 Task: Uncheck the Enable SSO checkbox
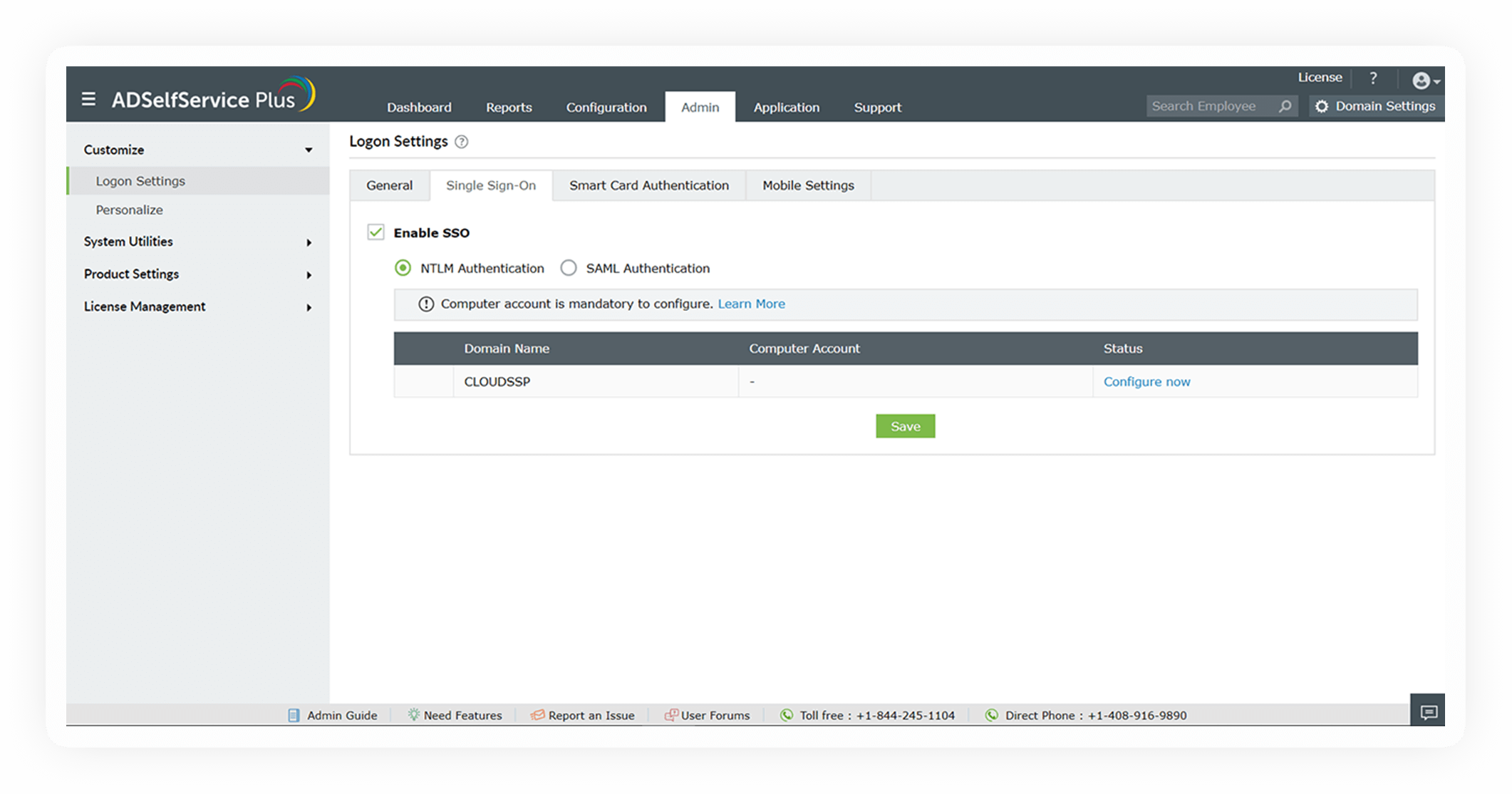point(376,232)
